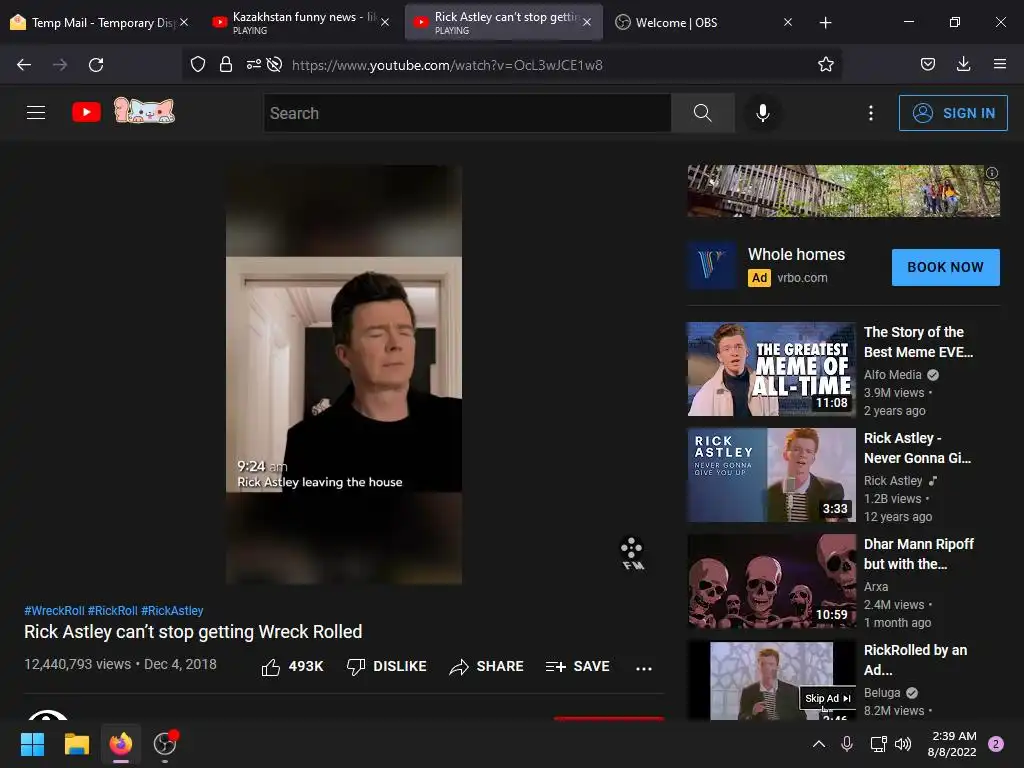Image resolution: width=1024 pixels, height=768 pixels.
Task: Click the Arxa channel name
Action: (x=876, y=586)
